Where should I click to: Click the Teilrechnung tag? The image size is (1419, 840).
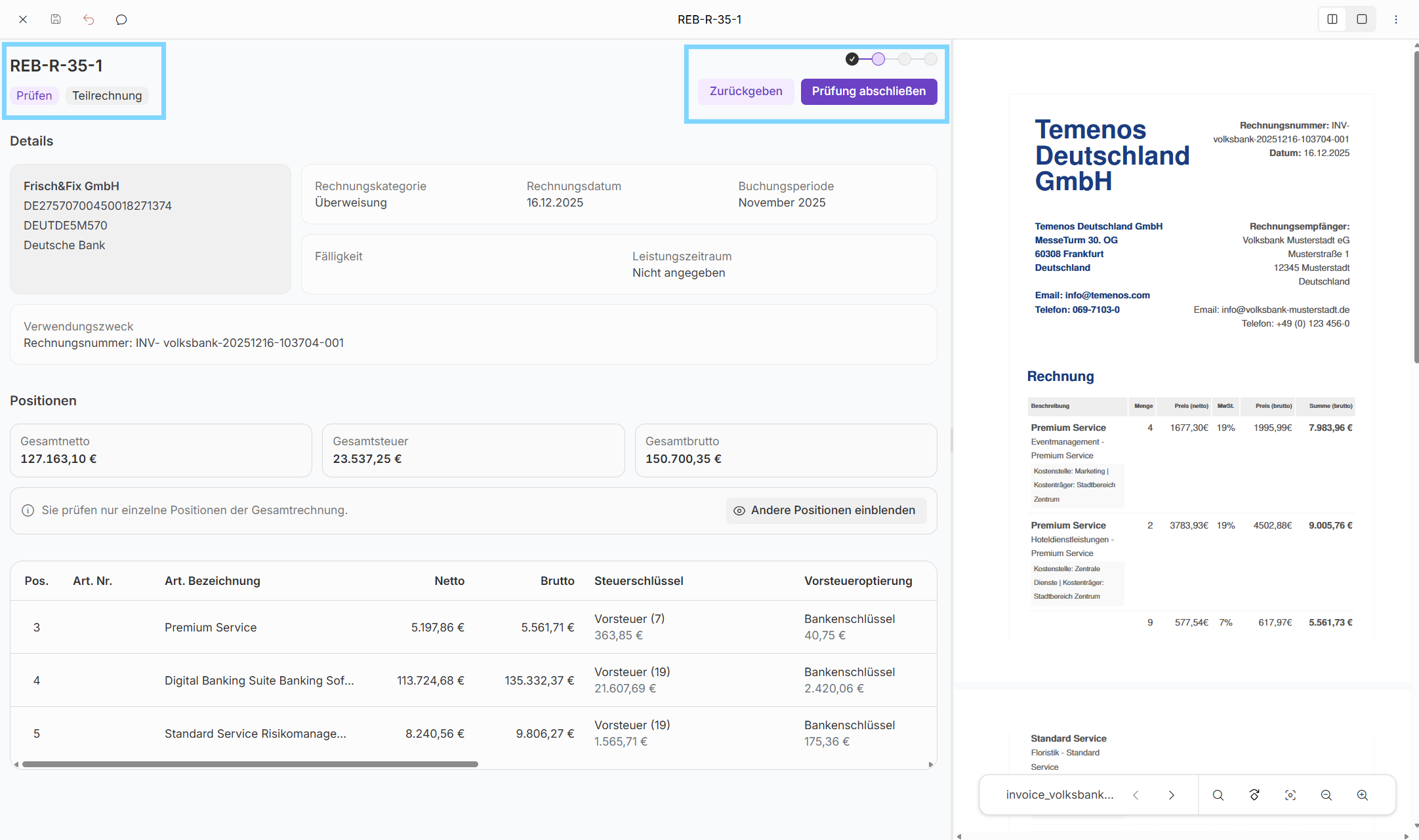(107, 96)
